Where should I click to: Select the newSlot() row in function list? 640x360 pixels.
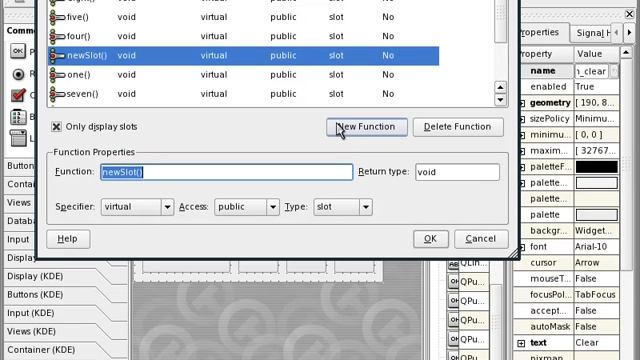pos(244,56)
